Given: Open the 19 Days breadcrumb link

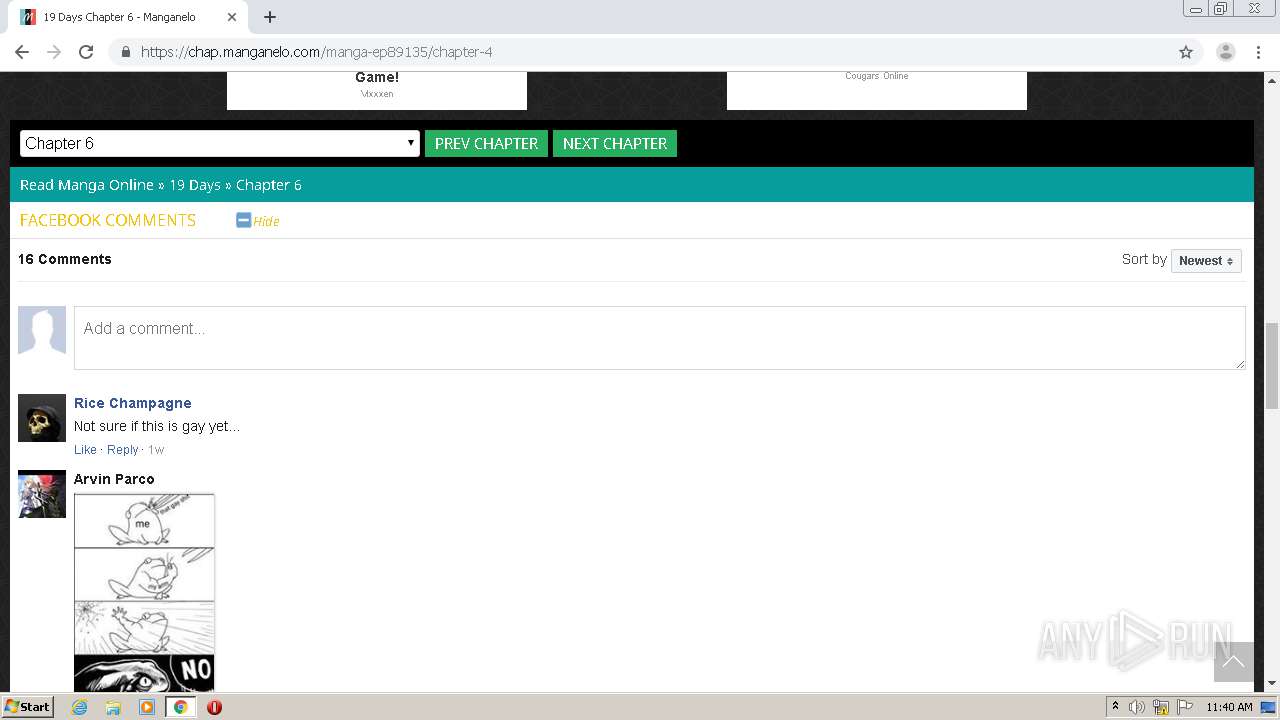Looking at the screenshot, I should [195, 185].
